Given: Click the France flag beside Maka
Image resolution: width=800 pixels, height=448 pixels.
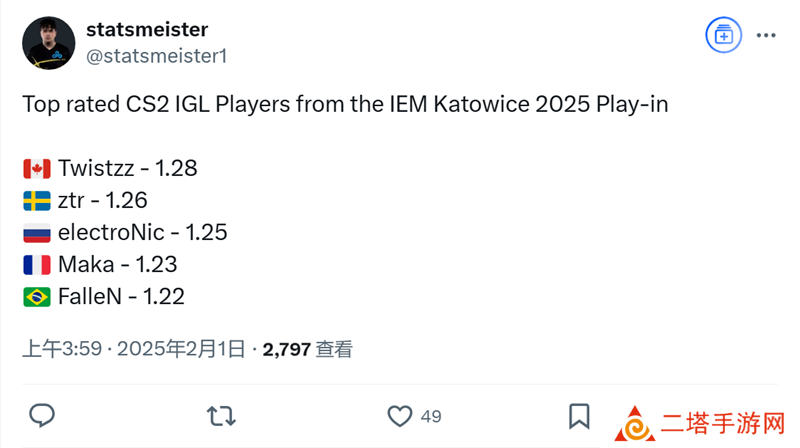Looking at the screenshot, I should [37, 265].
